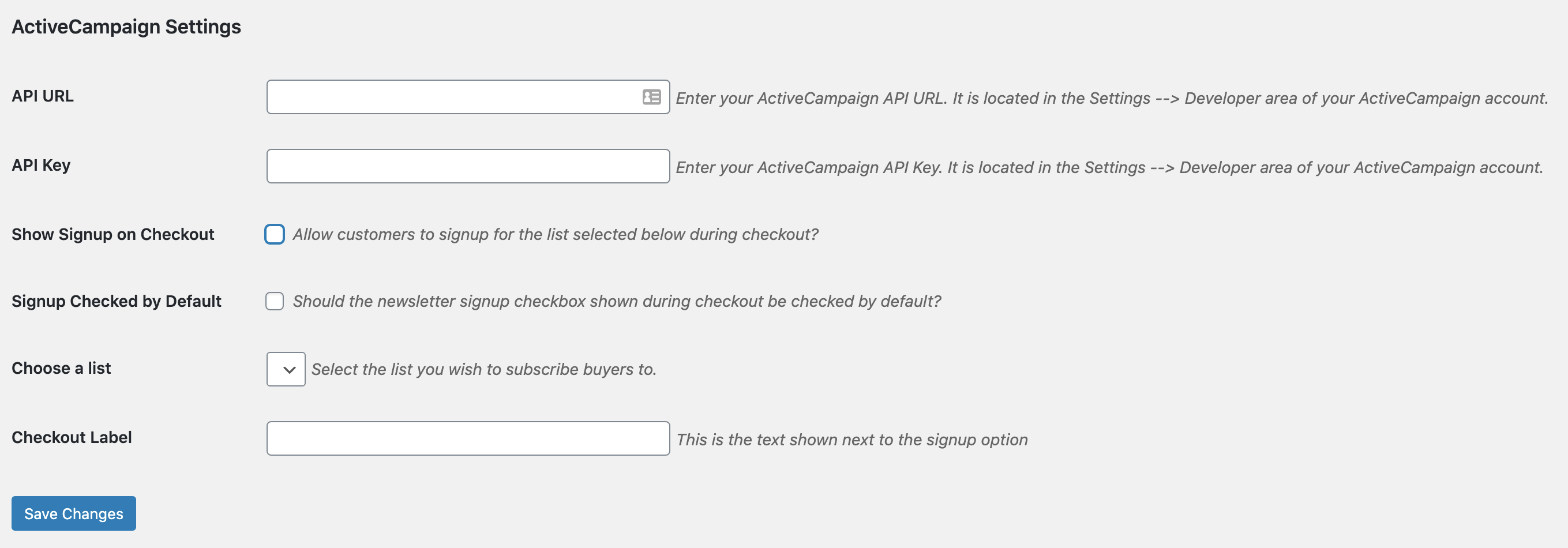Image resolution: width=1568 pixels, height=548 pixels.
Task: Click the ActiveCampaign Settings heading
Action: pyautogui.click(x=126, y=27)
